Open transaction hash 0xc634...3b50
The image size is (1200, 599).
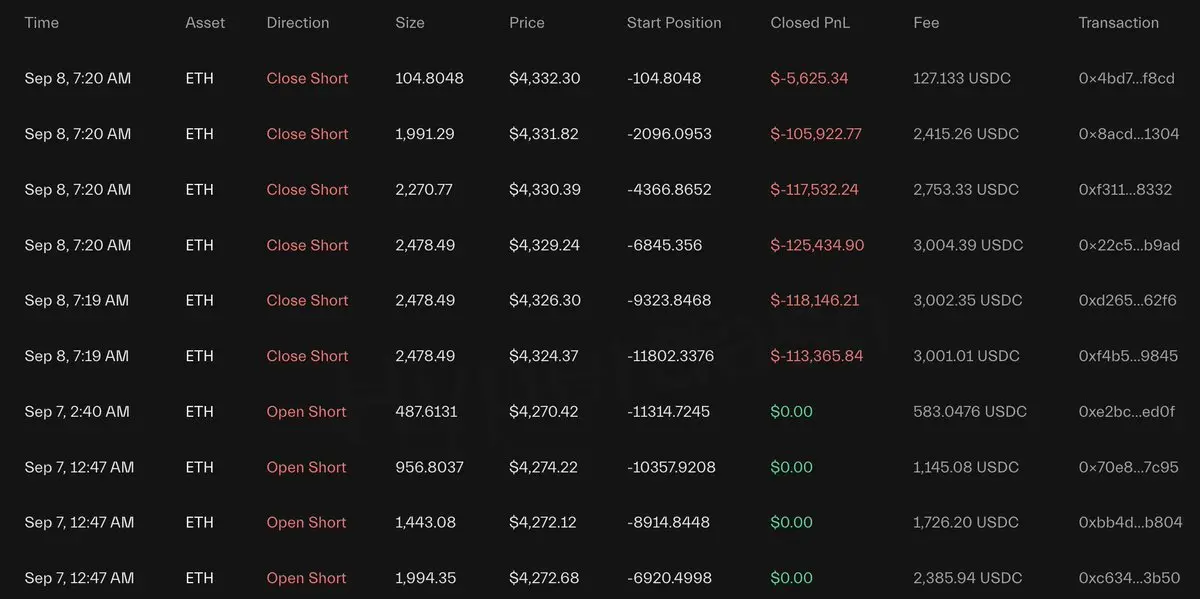1129,578
